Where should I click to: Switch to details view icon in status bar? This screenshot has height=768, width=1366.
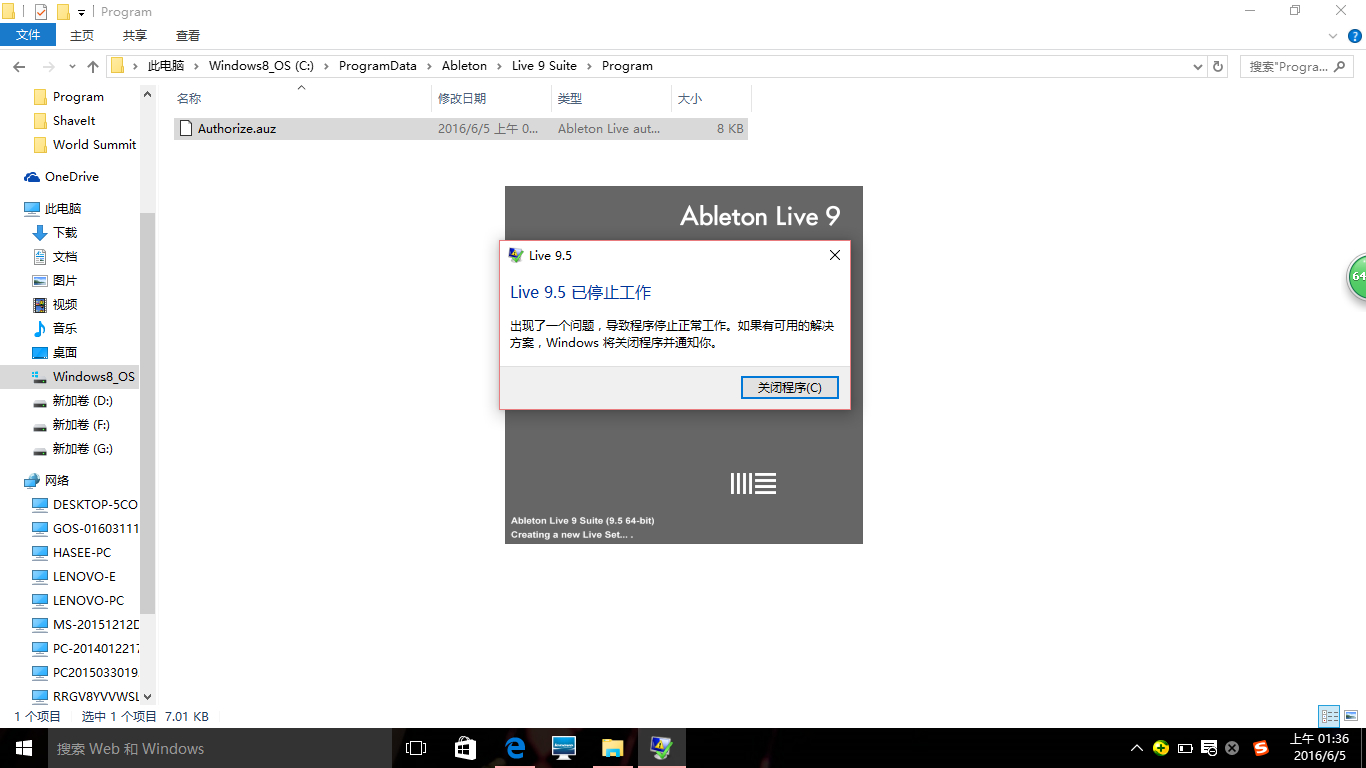click(1329, 716)
